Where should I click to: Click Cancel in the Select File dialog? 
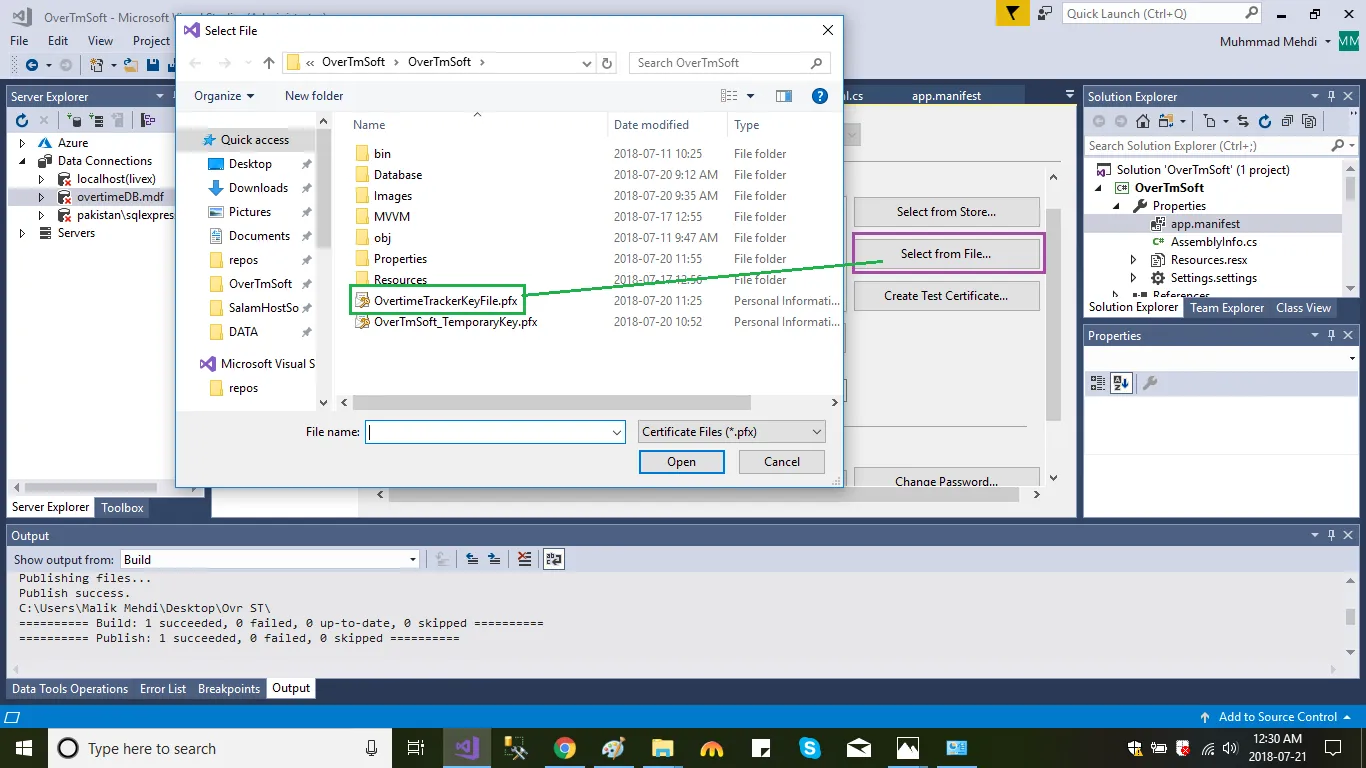tap(782, 462)
